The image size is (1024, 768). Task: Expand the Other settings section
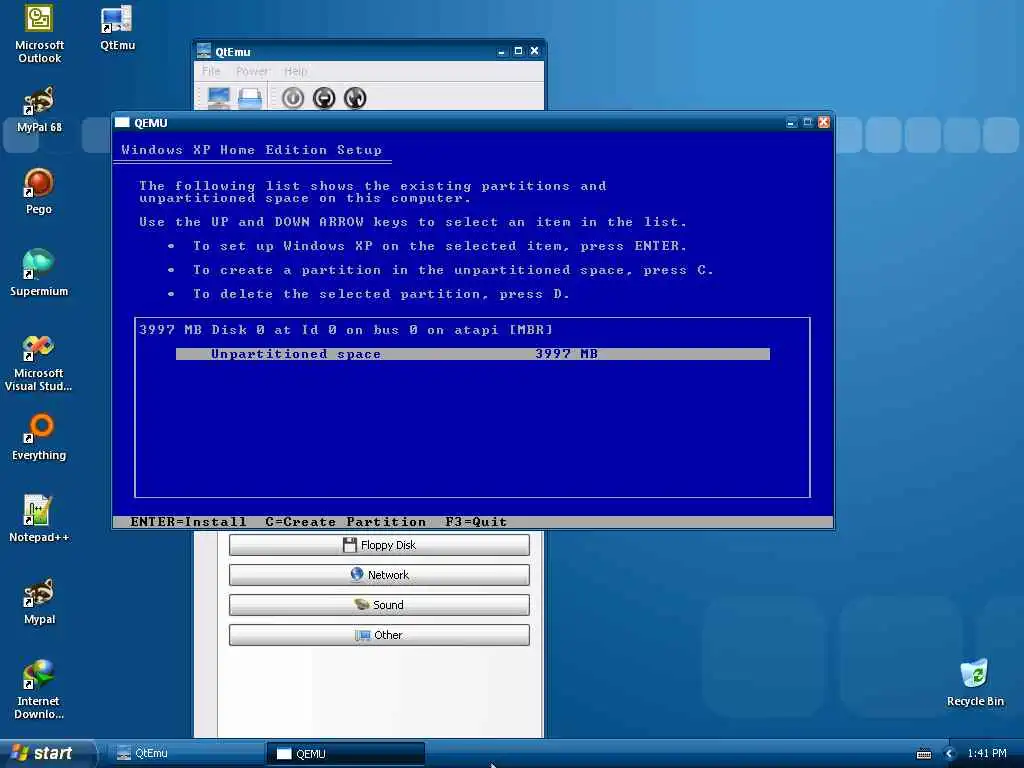pos(379,635)
